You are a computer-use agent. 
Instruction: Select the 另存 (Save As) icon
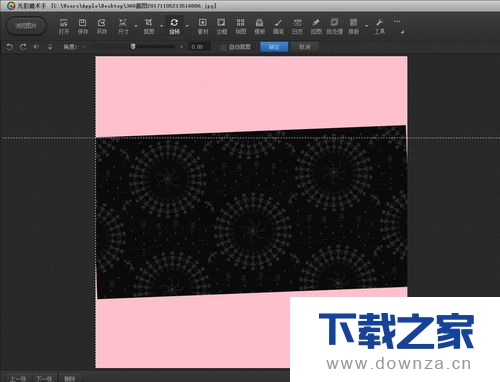pos(102,27)
